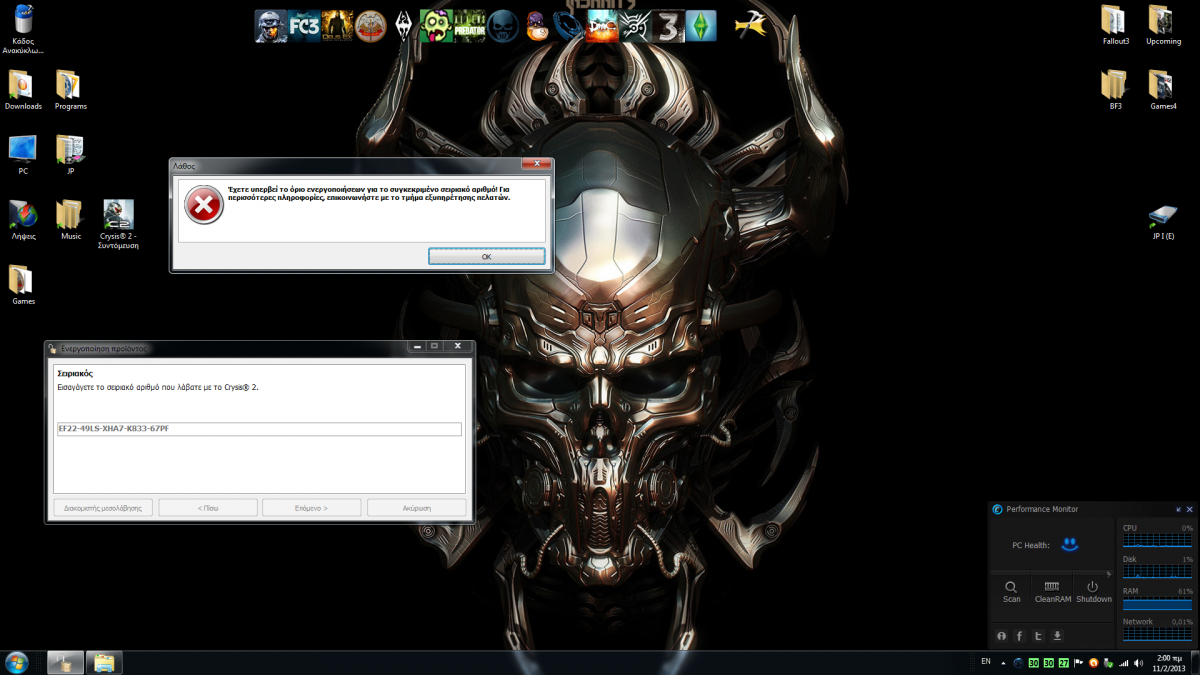Image resolution: width=1200 pixels, height=675 pixels.
Task: Click Shutdown in Performance Monitor
Action: 1093,591
